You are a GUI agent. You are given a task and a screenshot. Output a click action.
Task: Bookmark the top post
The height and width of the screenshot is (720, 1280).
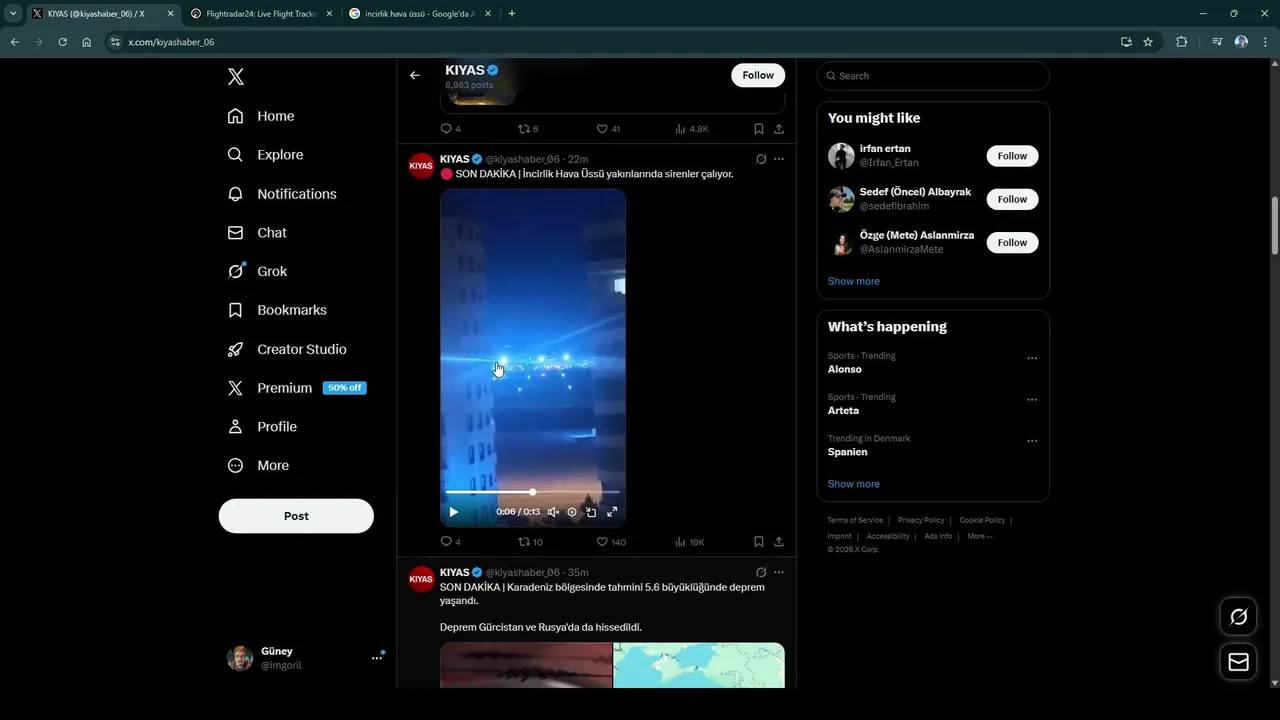758,129
